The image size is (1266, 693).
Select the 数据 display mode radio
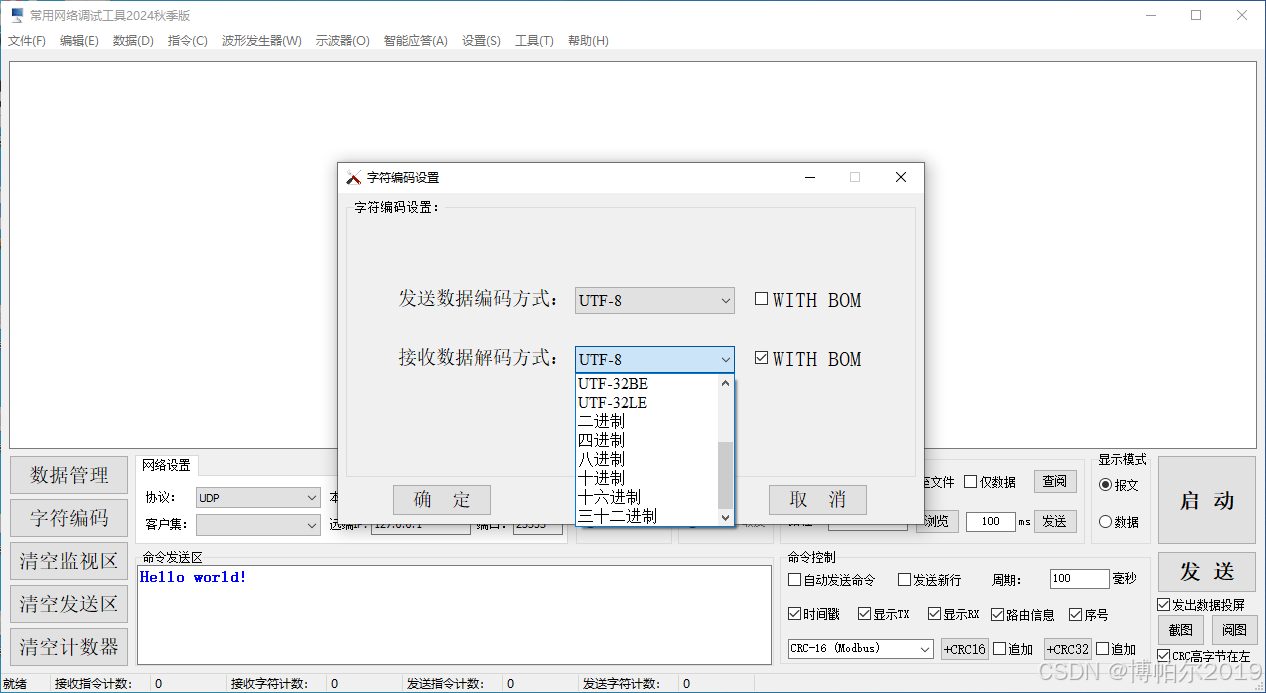point(1105,522)
